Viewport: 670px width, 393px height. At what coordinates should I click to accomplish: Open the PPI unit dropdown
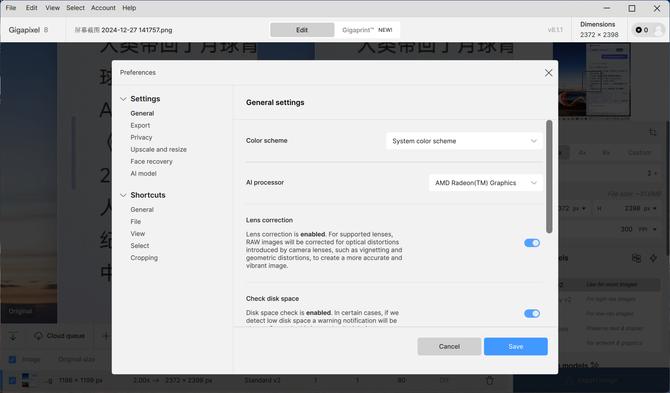(648, 229)
